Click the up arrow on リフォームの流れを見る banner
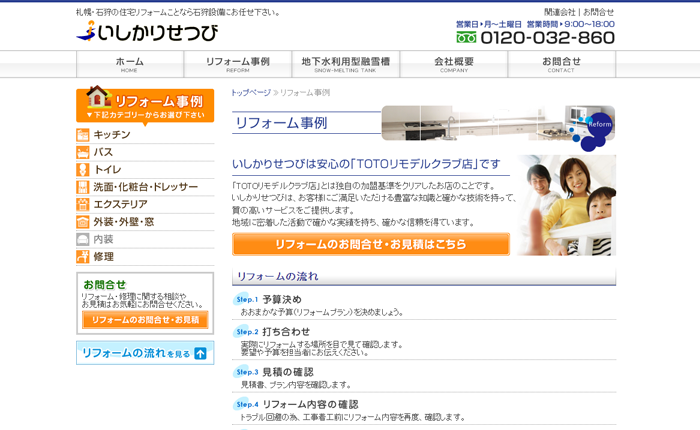 click(x=200, y=353)
